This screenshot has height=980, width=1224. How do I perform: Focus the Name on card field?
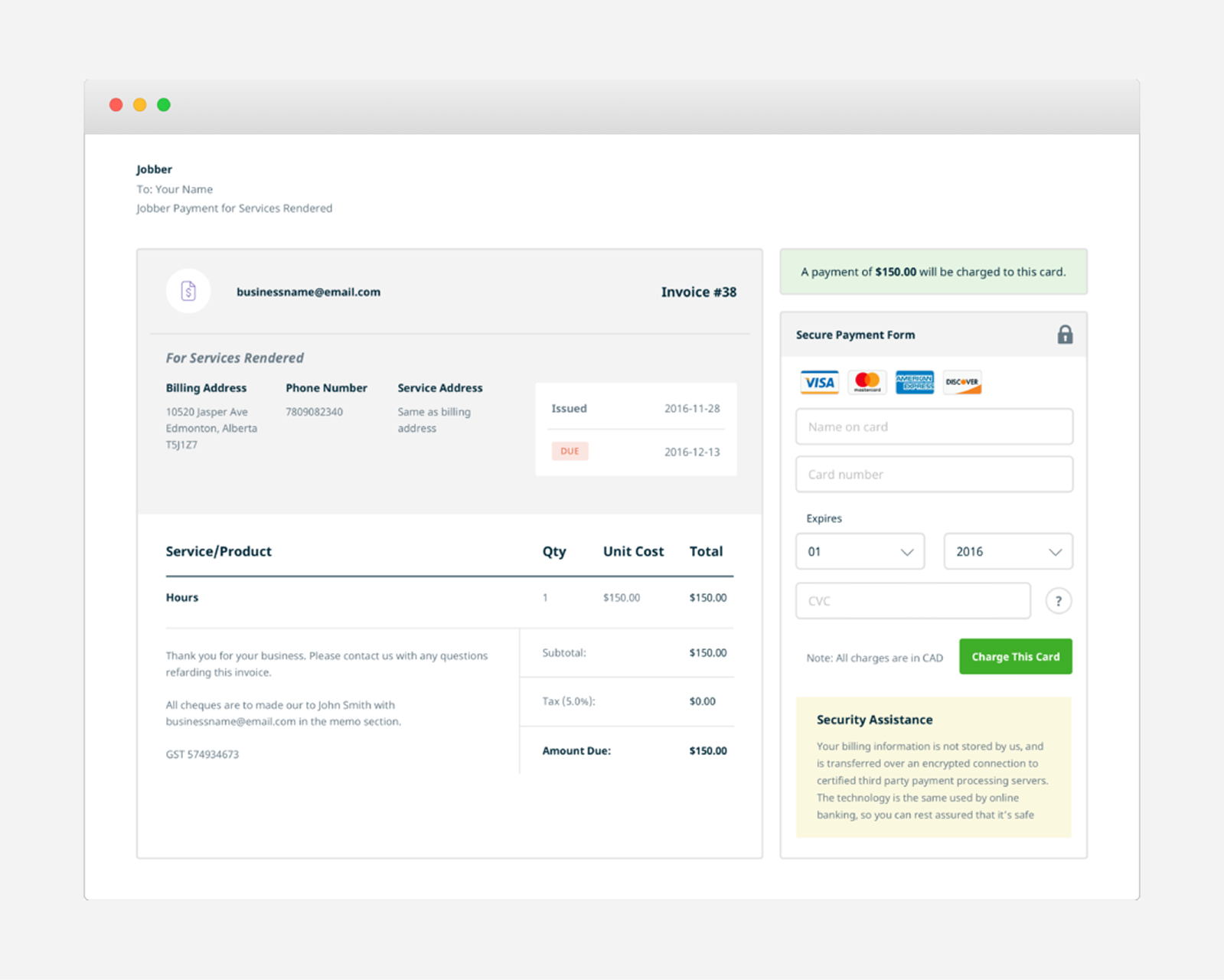click(934, 426)
